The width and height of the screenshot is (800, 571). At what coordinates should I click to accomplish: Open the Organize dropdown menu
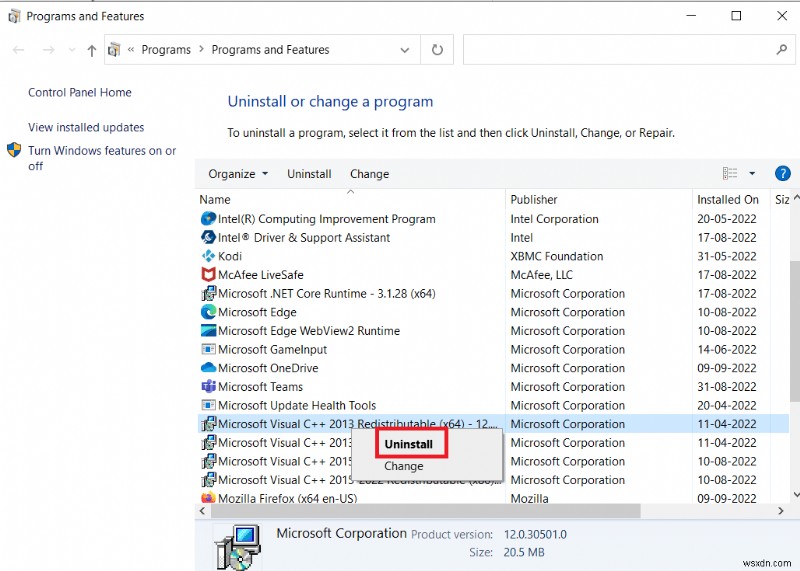point(238,174)
